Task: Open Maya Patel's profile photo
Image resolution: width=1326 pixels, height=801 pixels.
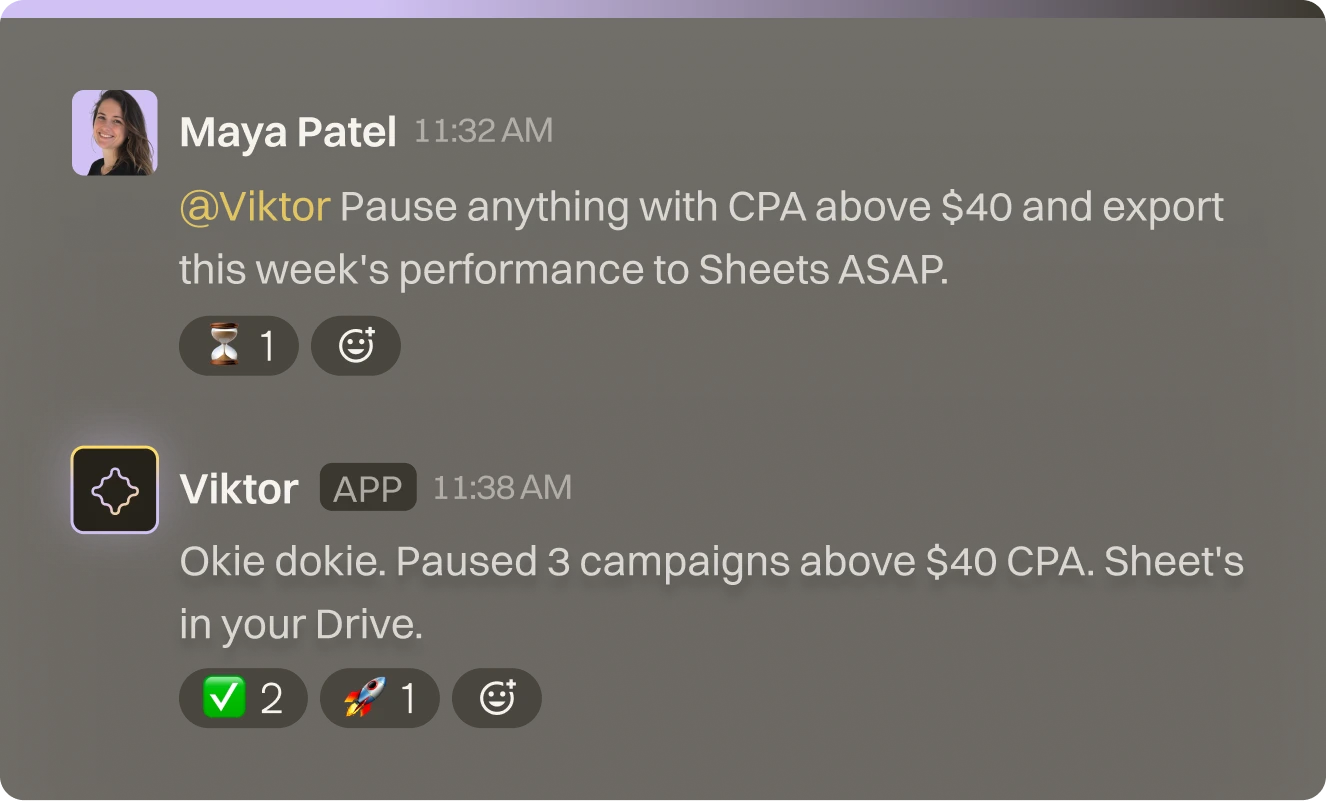Action: click(x=115, y=133)
